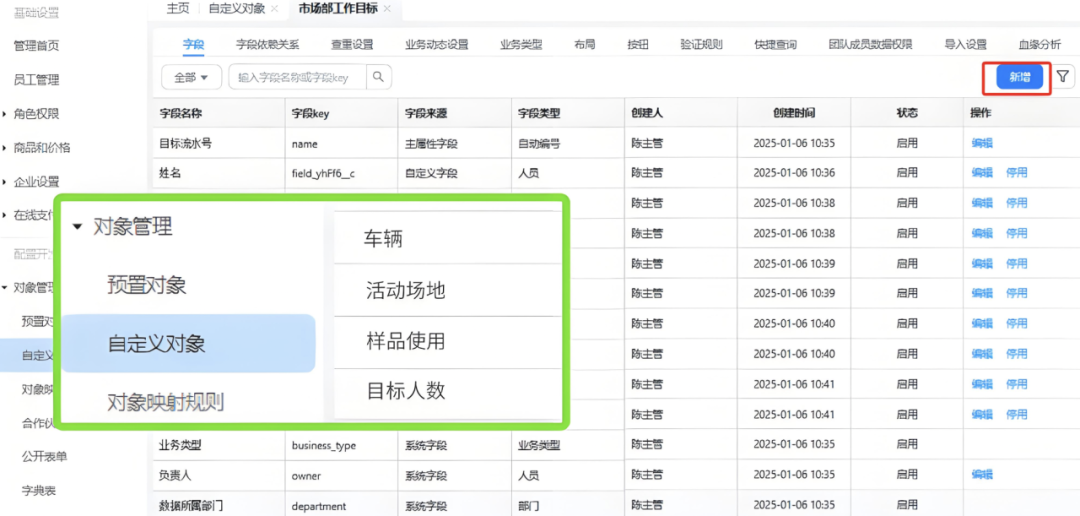Click the 操作 column header
The height and width of the screenshot is (516, 1080).
pyautogui.click(x=979, y=113)
